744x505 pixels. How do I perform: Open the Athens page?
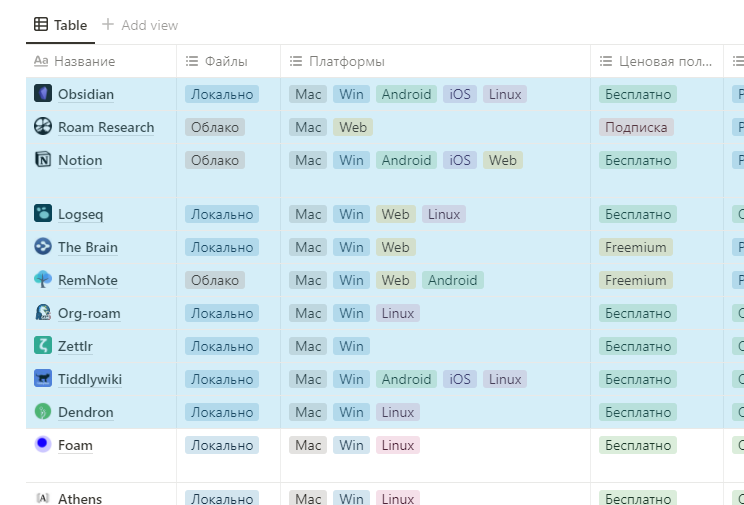(80, 498)
